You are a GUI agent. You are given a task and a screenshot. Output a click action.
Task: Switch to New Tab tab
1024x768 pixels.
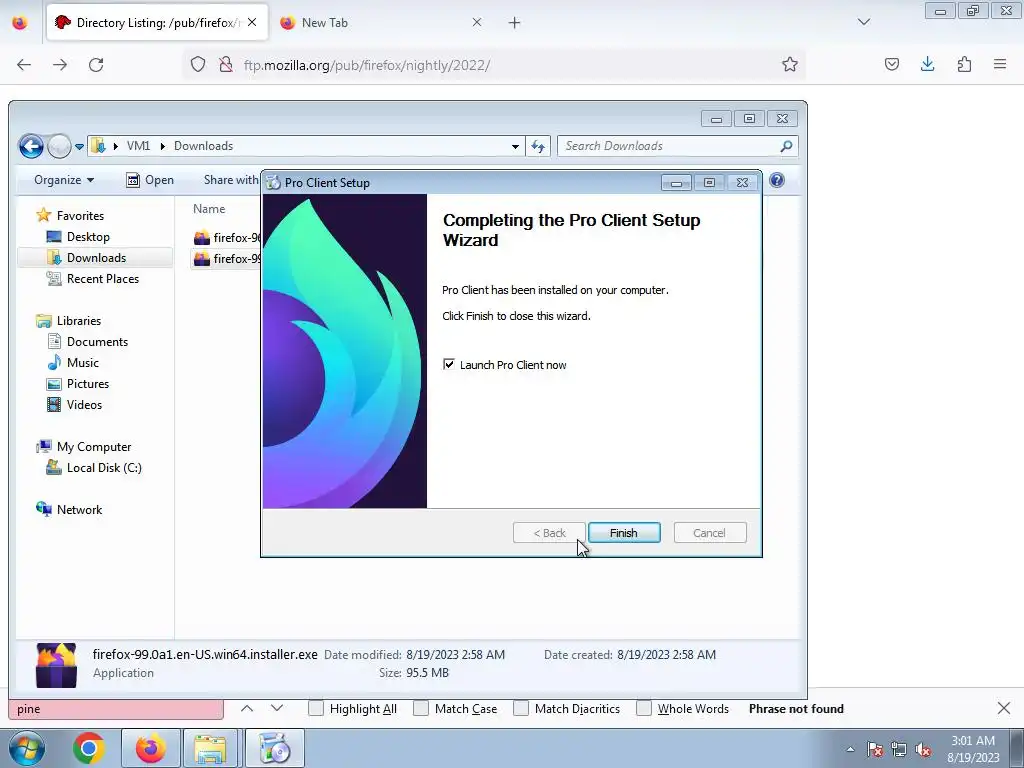(377, 23)
